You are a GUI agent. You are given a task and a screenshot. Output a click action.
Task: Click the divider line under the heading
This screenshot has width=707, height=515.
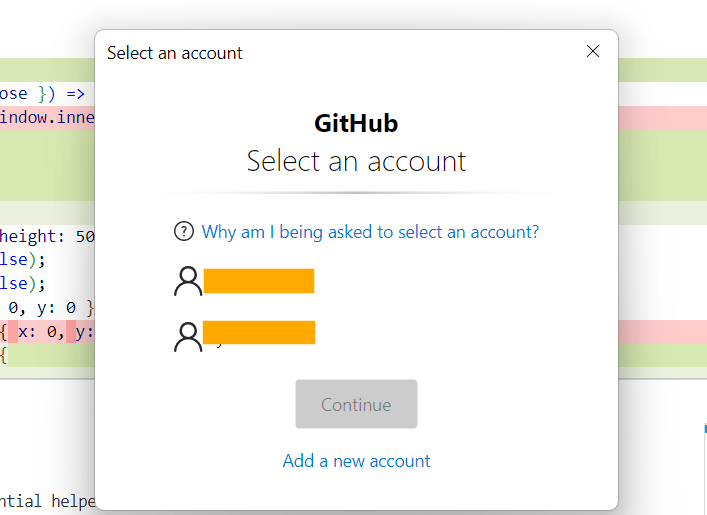[x=356, y=193]
